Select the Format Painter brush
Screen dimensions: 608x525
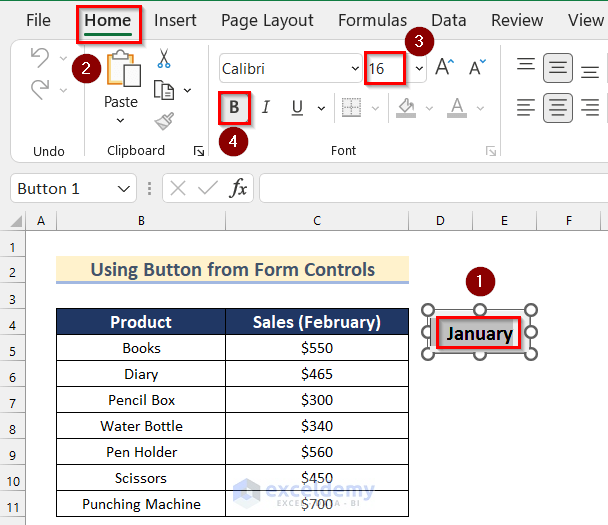click(x=164, y=121)
